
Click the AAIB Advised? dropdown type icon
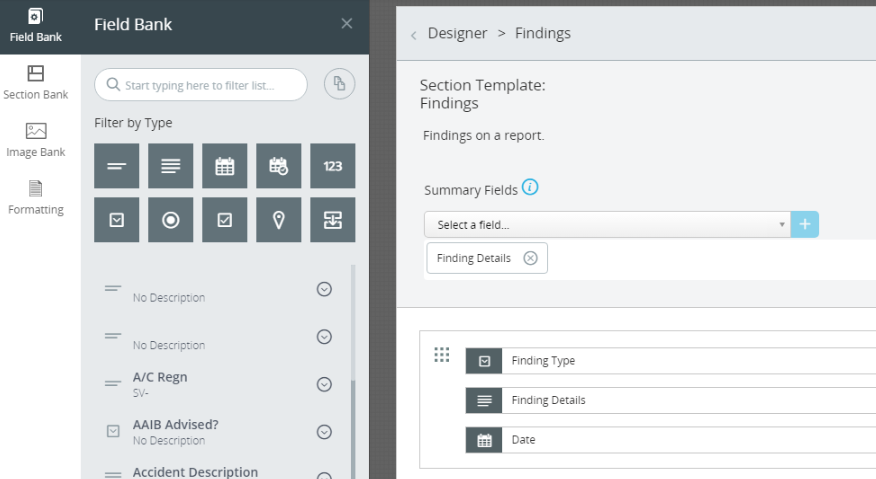pos(113,431)
